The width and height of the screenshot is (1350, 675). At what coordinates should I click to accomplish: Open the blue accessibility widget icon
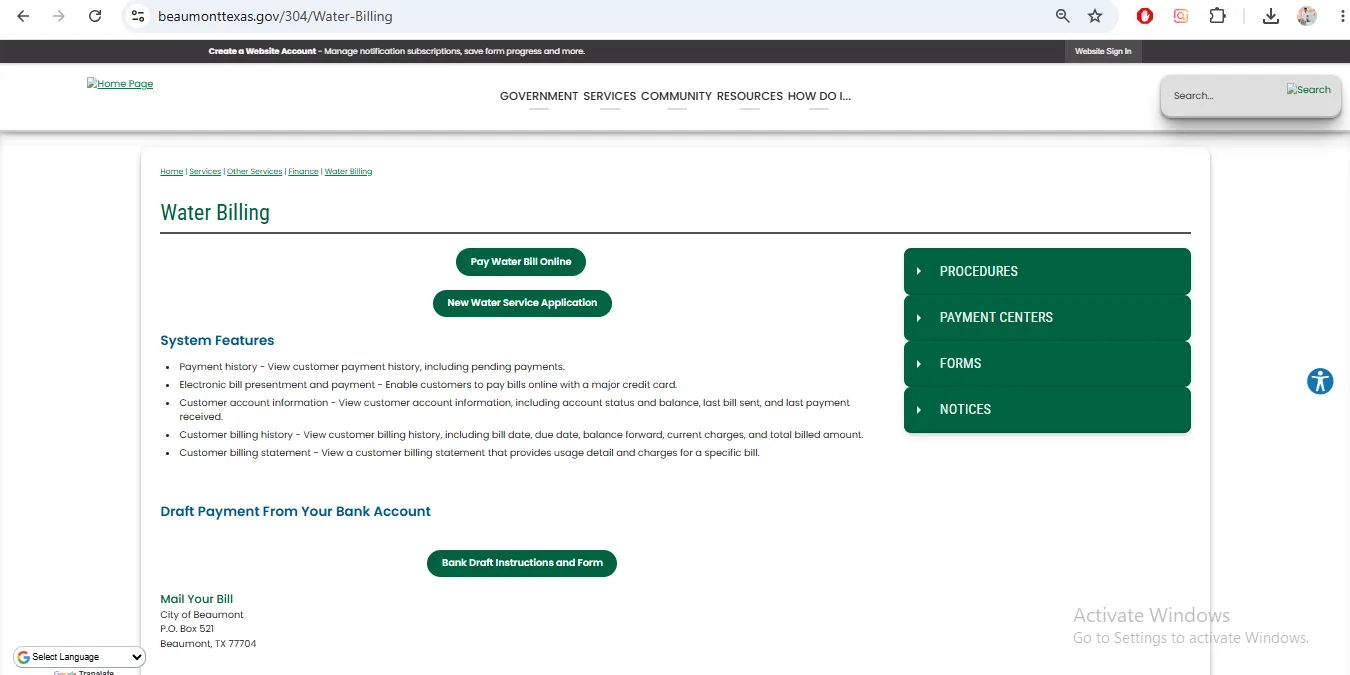click(x=1320, y=381)
